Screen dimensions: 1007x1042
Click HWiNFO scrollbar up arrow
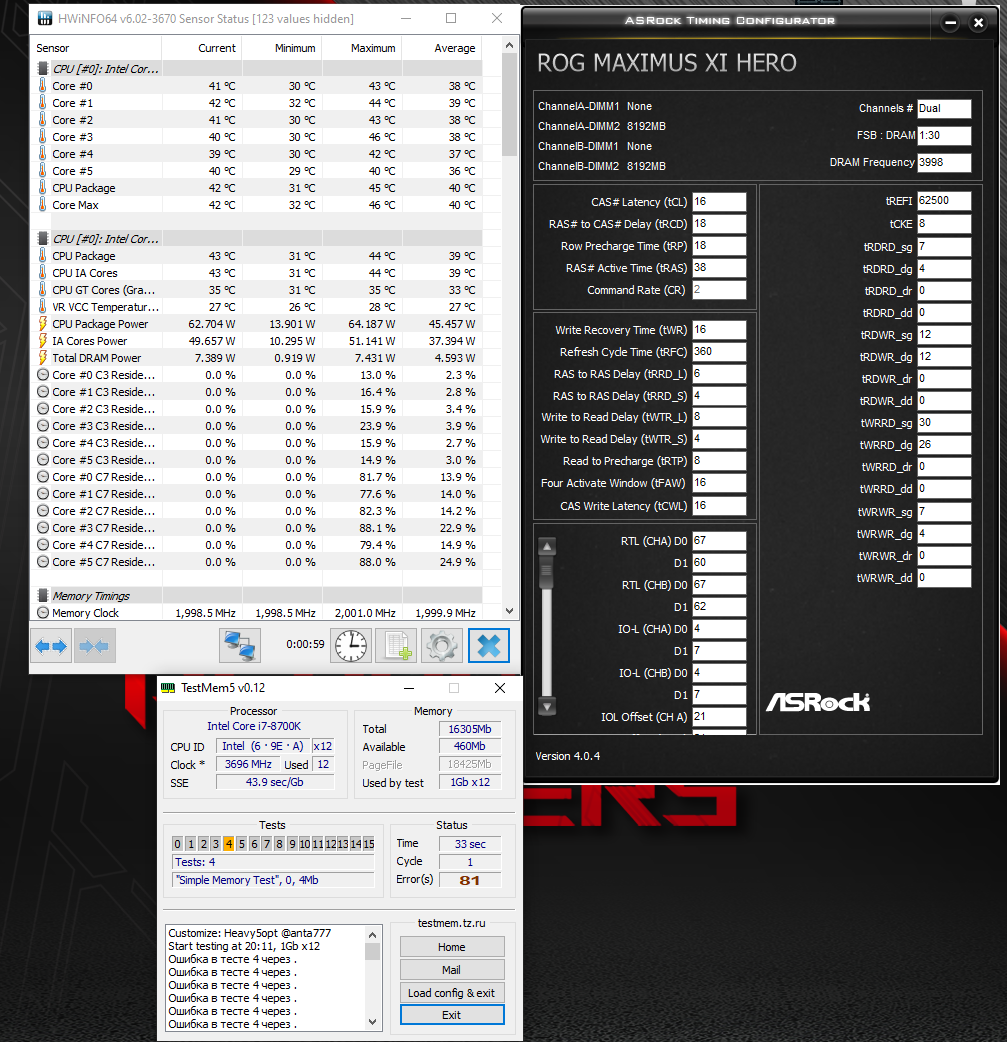509,46
